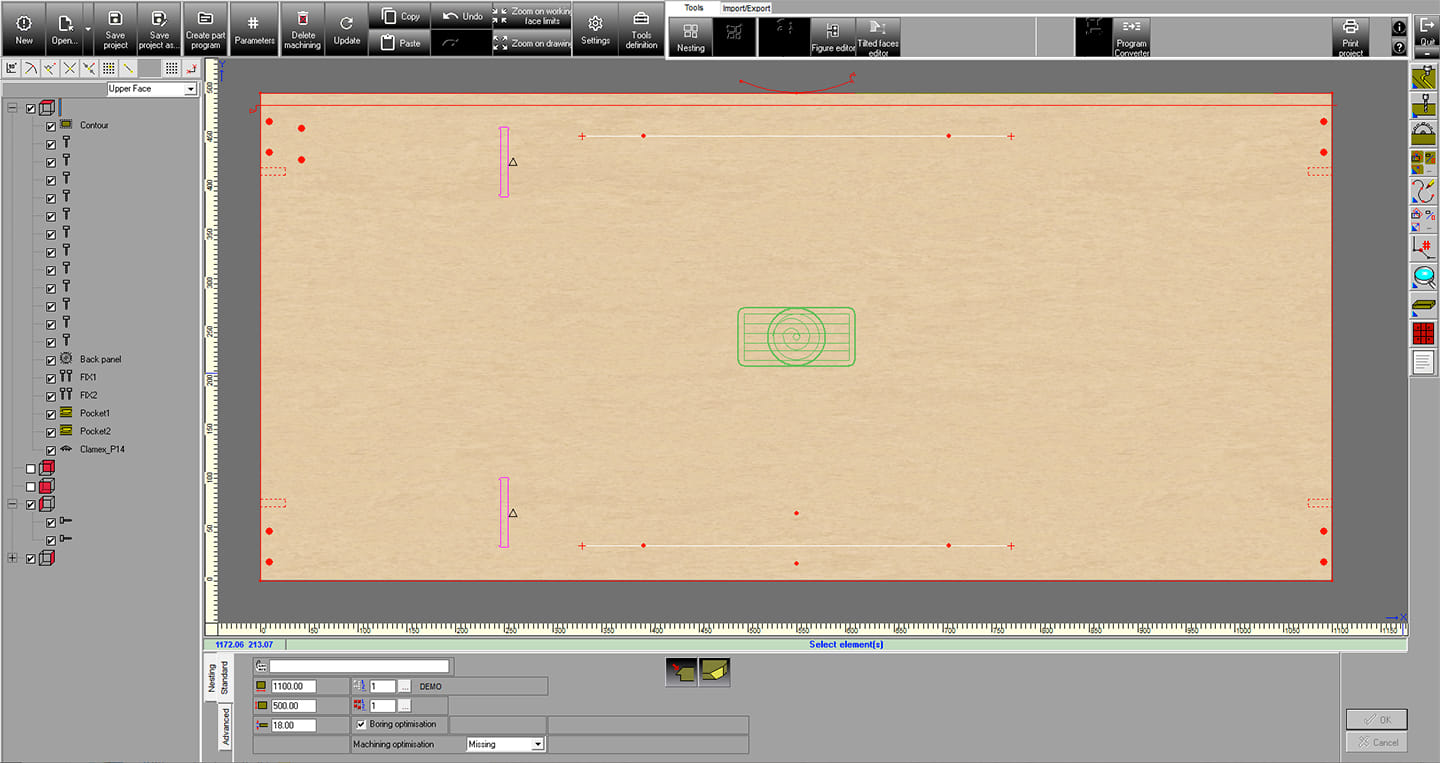1440x763 pixels.
Task: Launch the Nesting tool
Action: 691,36
